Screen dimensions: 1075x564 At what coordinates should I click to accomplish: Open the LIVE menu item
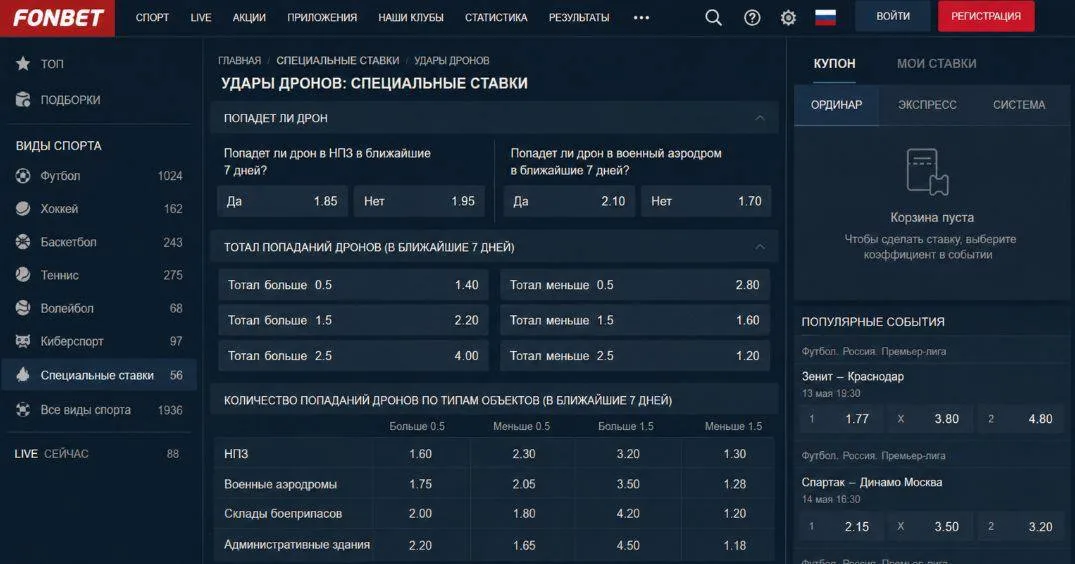click(201, 18)
